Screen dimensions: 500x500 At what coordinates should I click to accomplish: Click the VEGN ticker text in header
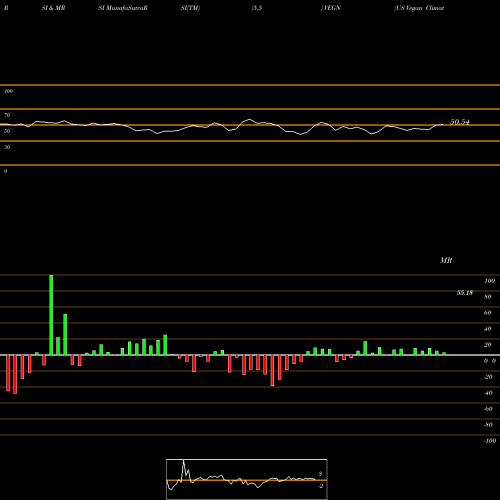(x=332, y=8)
